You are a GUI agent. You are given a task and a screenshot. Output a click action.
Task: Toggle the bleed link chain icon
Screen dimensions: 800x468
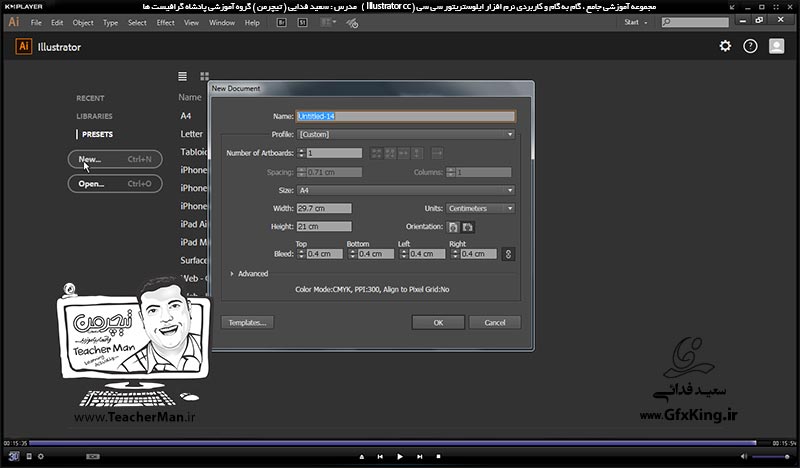(x=508, y=254)
